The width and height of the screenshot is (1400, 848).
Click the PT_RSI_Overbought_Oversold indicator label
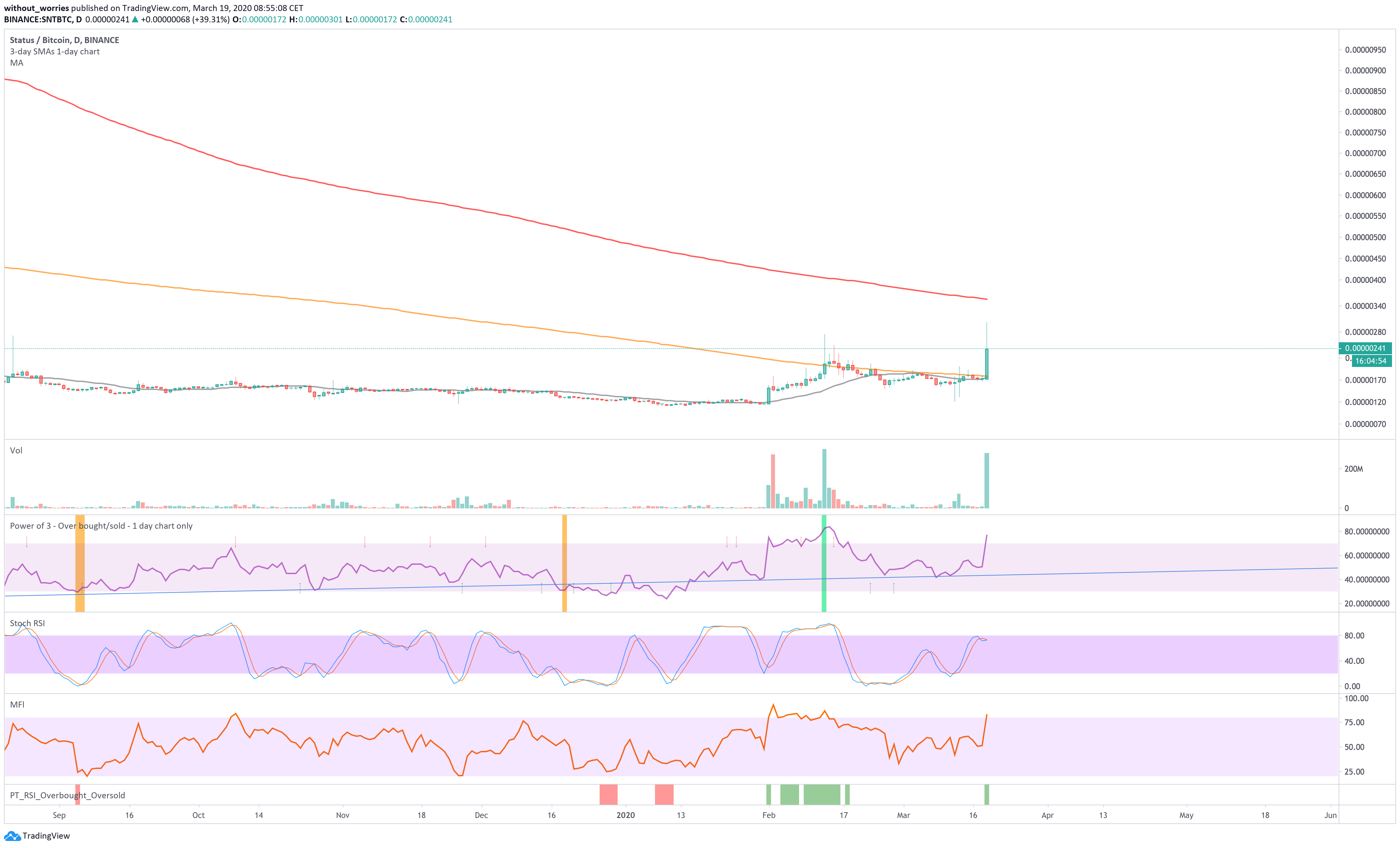[68, 795]
